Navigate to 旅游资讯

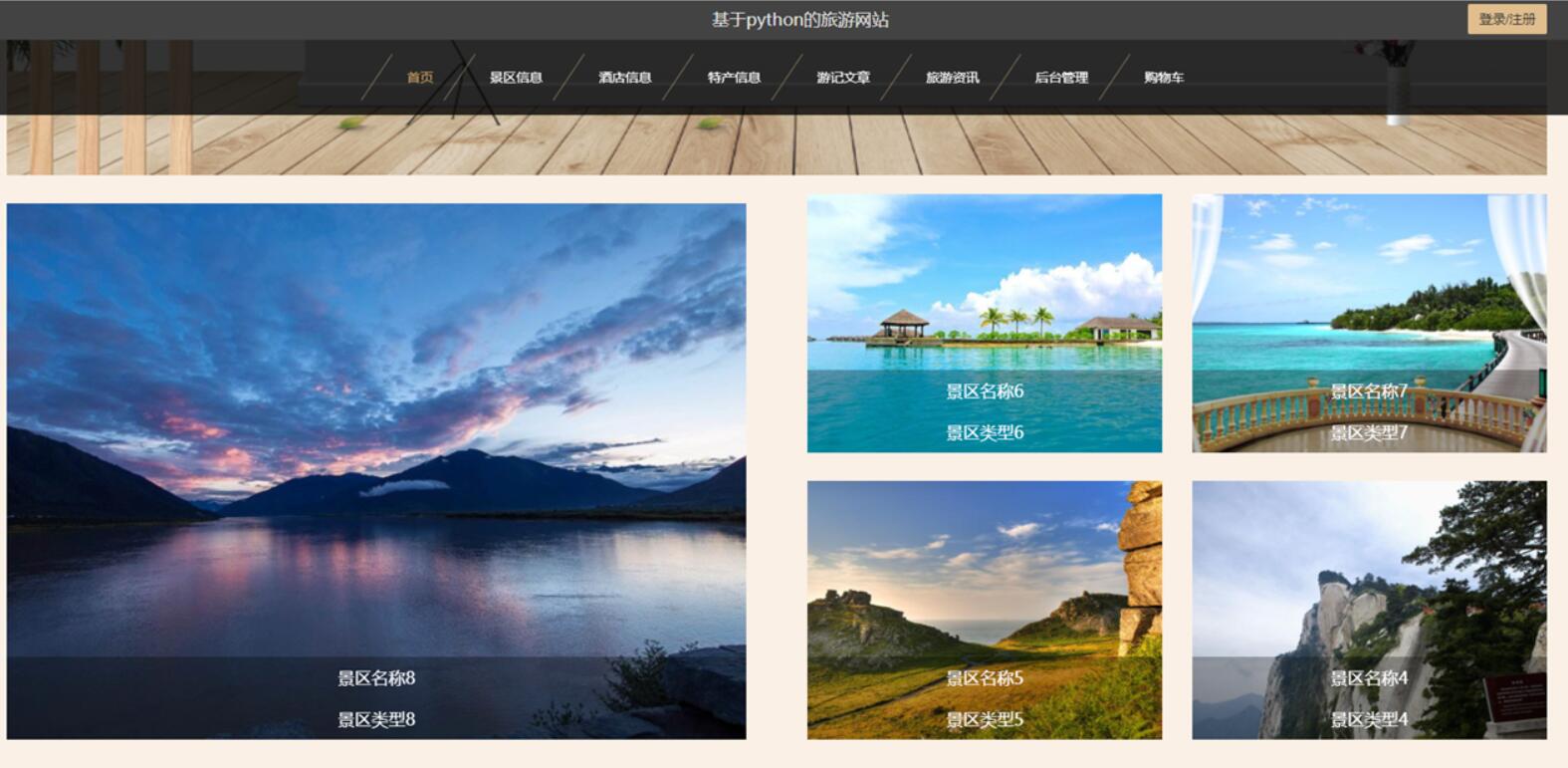(x=953, y=78)
